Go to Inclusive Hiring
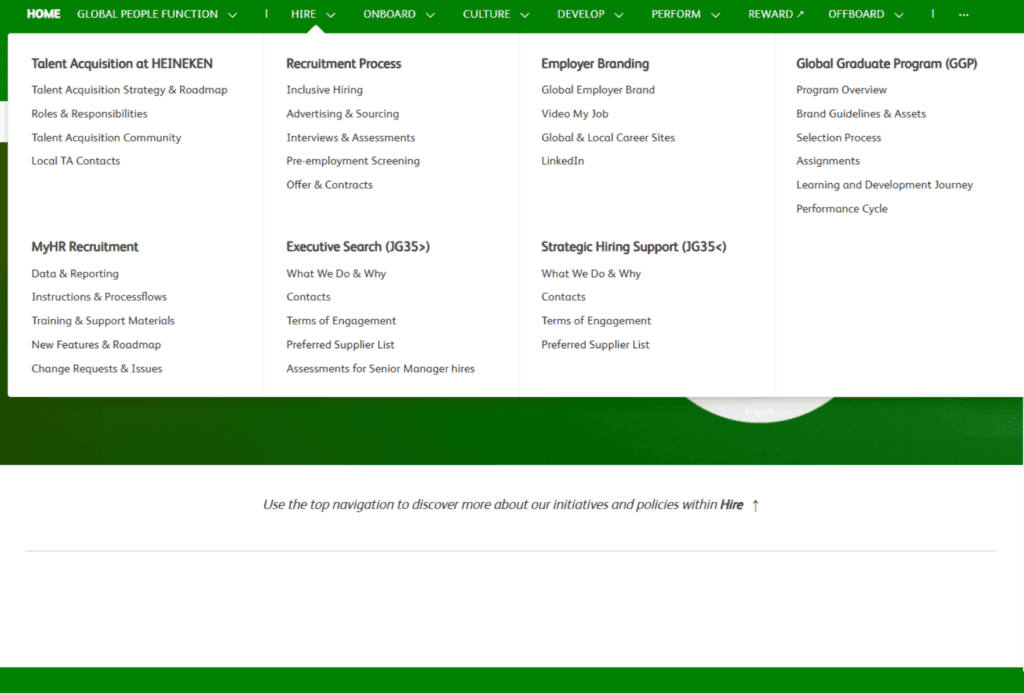This screenshot has height=693, width=1024. coord(325,90)
